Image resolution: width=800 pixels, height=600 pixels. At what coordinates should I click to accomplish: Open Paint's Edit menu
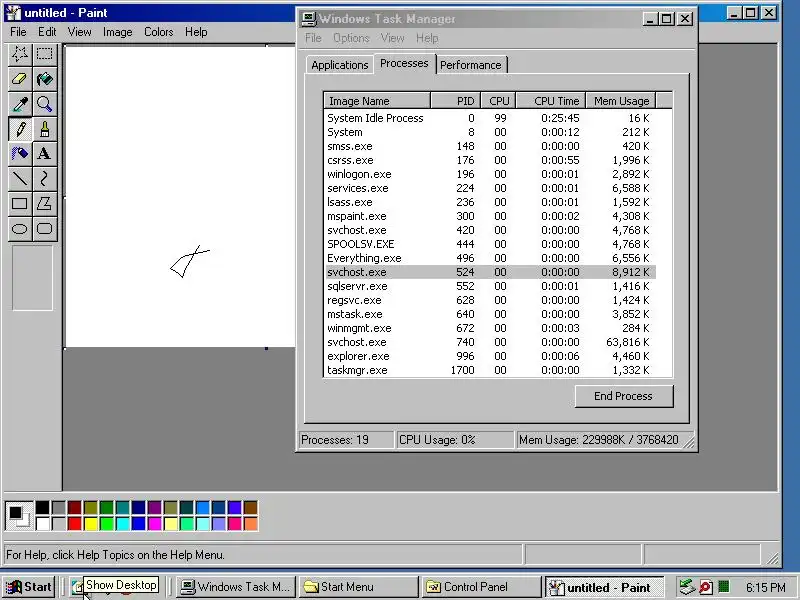pyautogui.click(x=47, y=32)
